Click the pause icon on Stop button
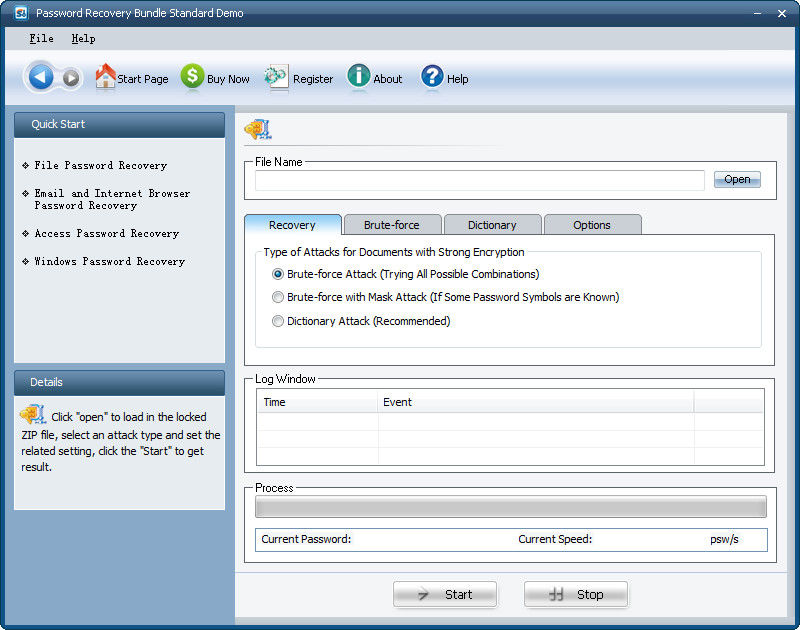800x630 pixels. (x=556, y=594)
